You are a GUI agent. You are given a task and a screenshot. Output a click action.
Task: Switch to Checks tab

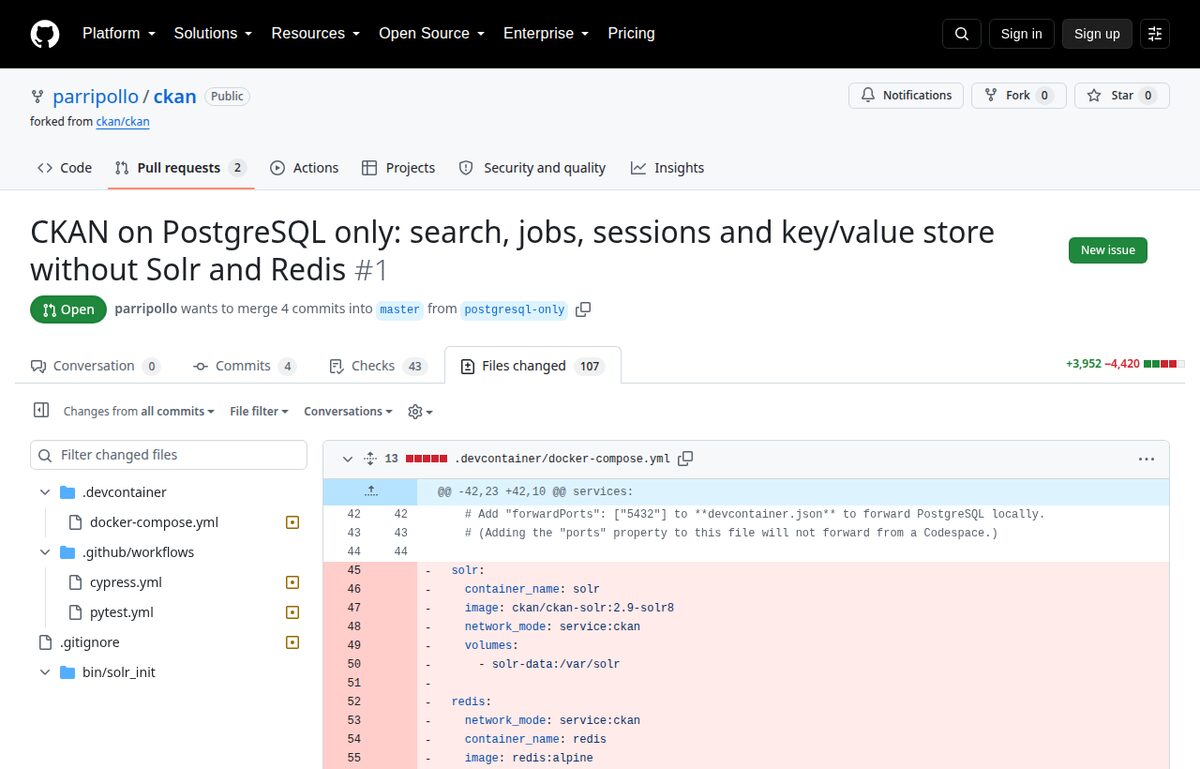(378, 366)
